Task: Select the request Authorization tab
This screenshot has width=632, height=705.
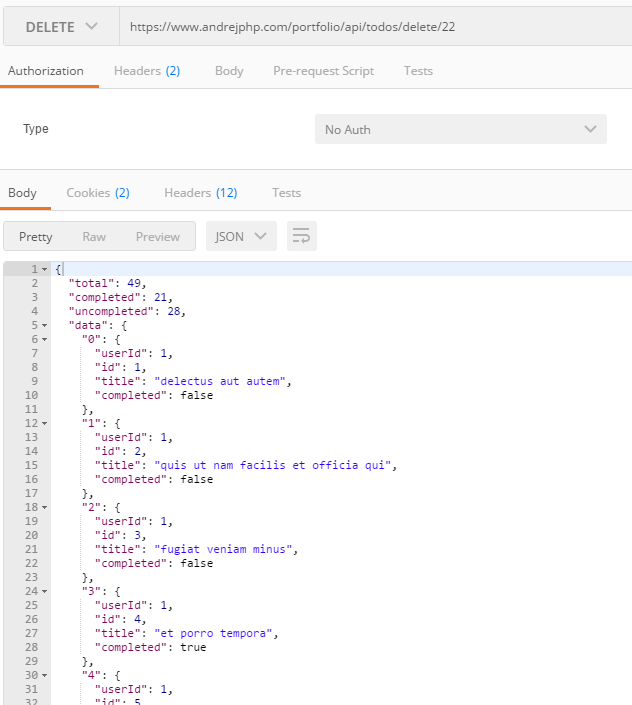Action: [46, 71]
